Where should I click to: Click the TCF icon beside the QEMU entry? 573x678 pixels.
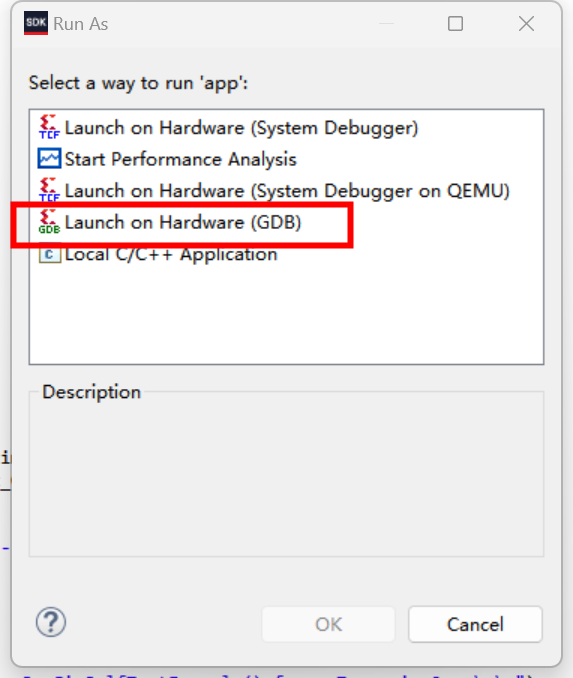[49, 190]
